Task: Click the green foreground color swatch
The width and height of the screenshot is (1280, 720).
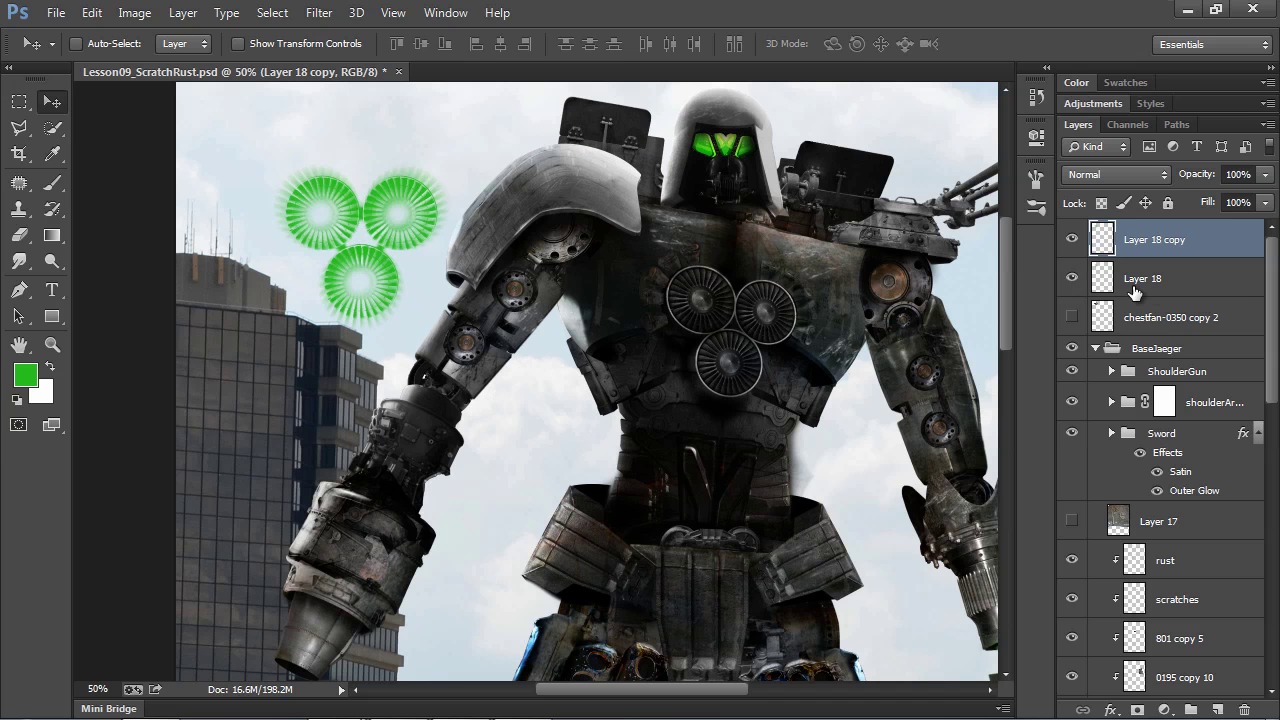Action: pyautogui.click(x=25, y=375)
